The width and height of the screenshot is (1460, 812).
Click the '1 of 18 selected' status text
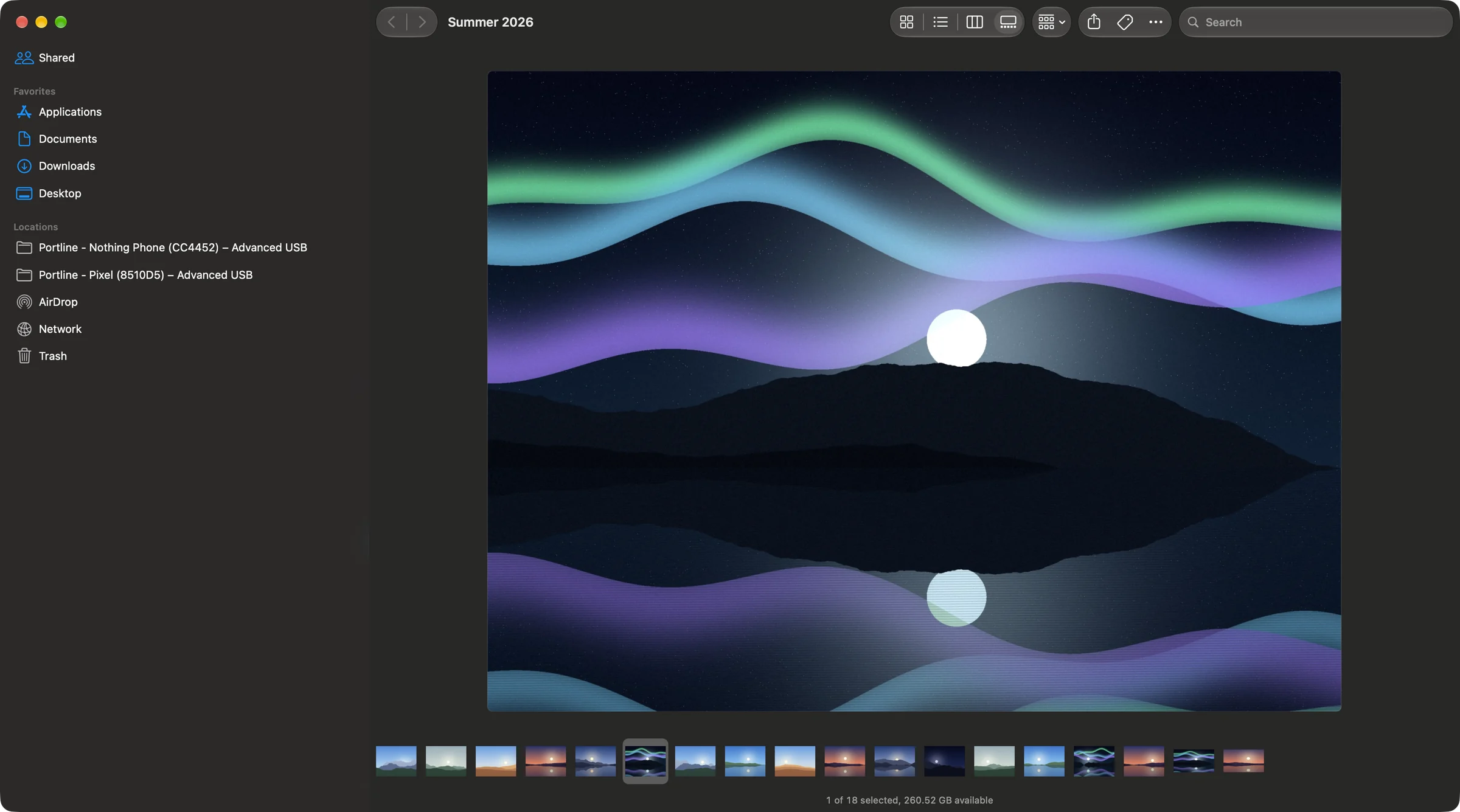coord(862,800)
